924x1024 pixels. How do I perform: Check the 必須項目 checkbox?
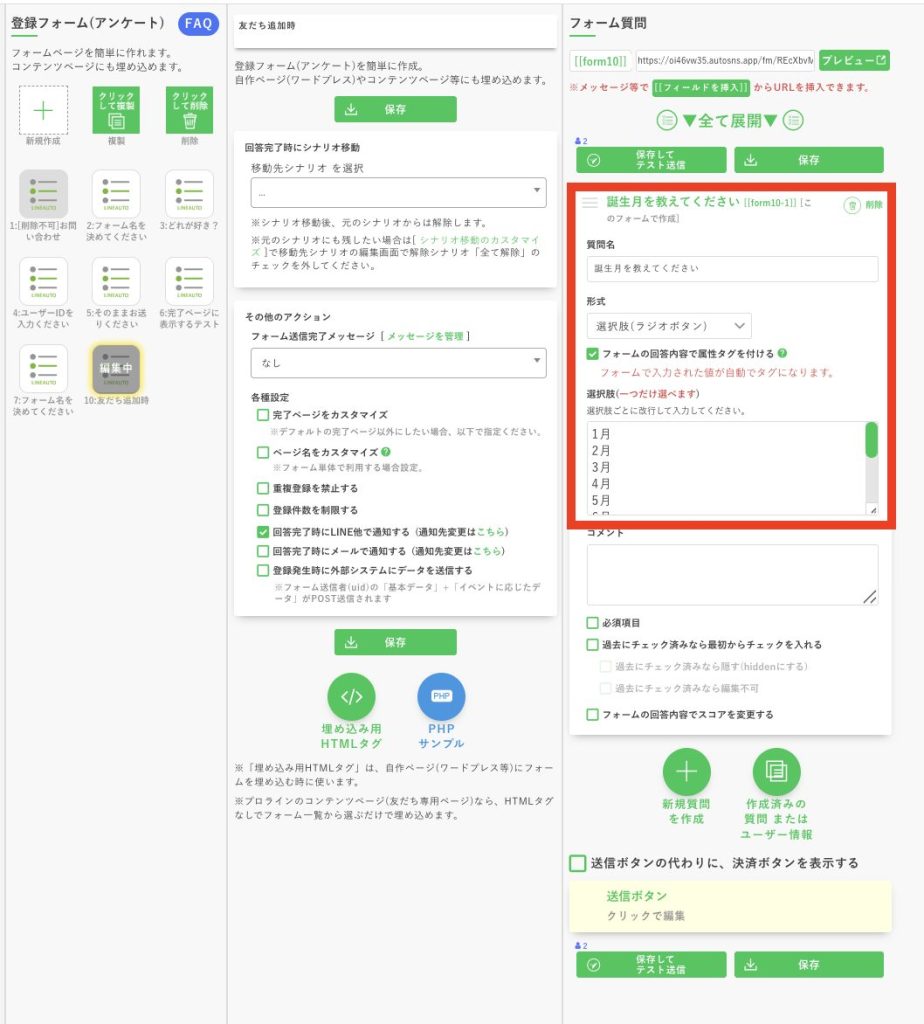pyautogui.click(x=593, y=622)
